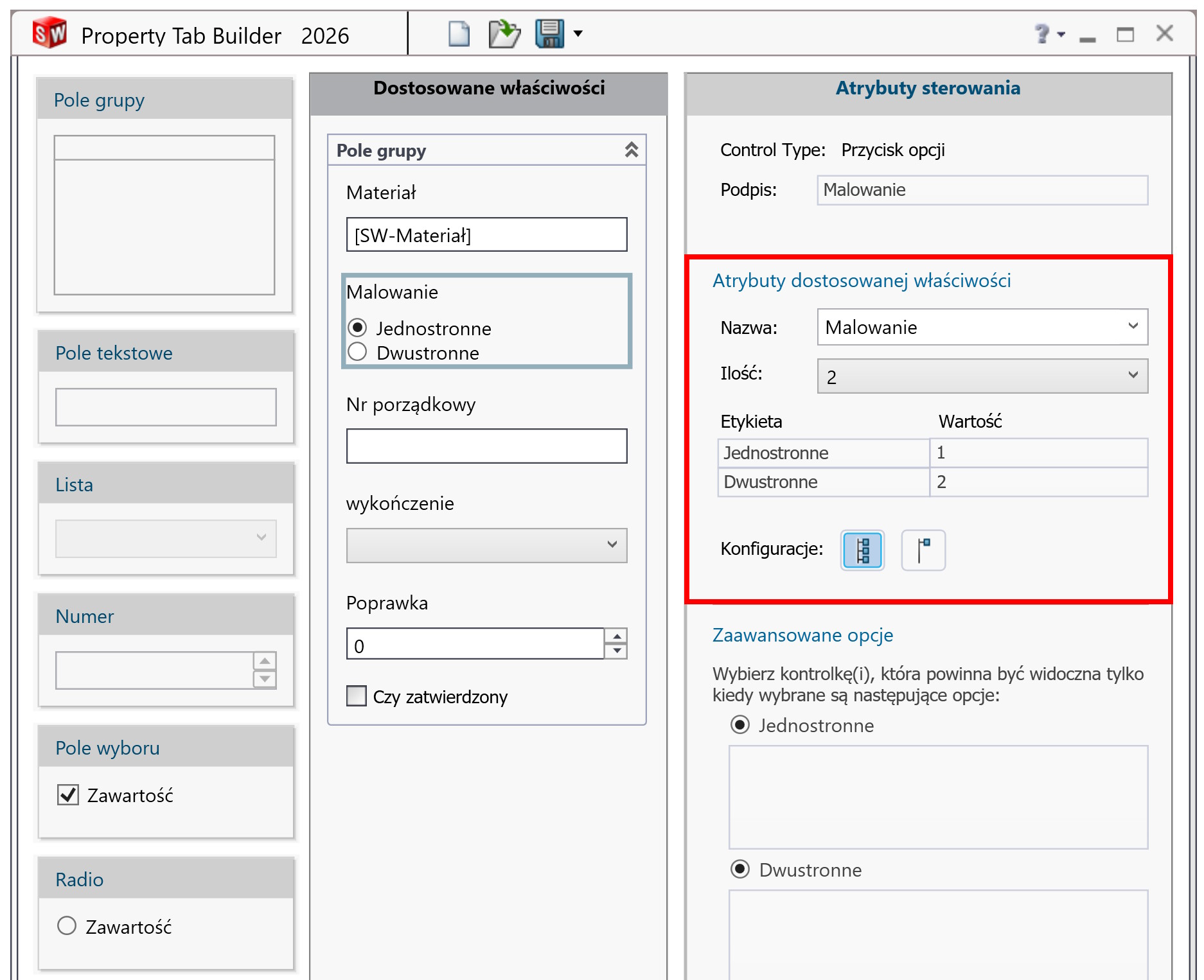Click the Nr porządkowy text field
The image size is (1204, 980).
coord(486,446)
